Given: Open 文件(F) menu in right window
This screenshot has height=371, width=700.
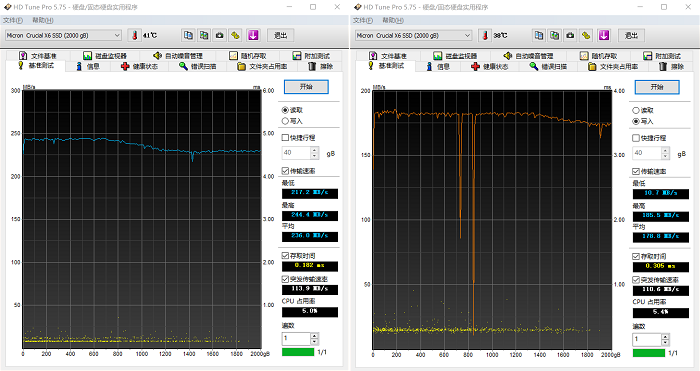Looking at the screenshot, I should tap(362, 20).
